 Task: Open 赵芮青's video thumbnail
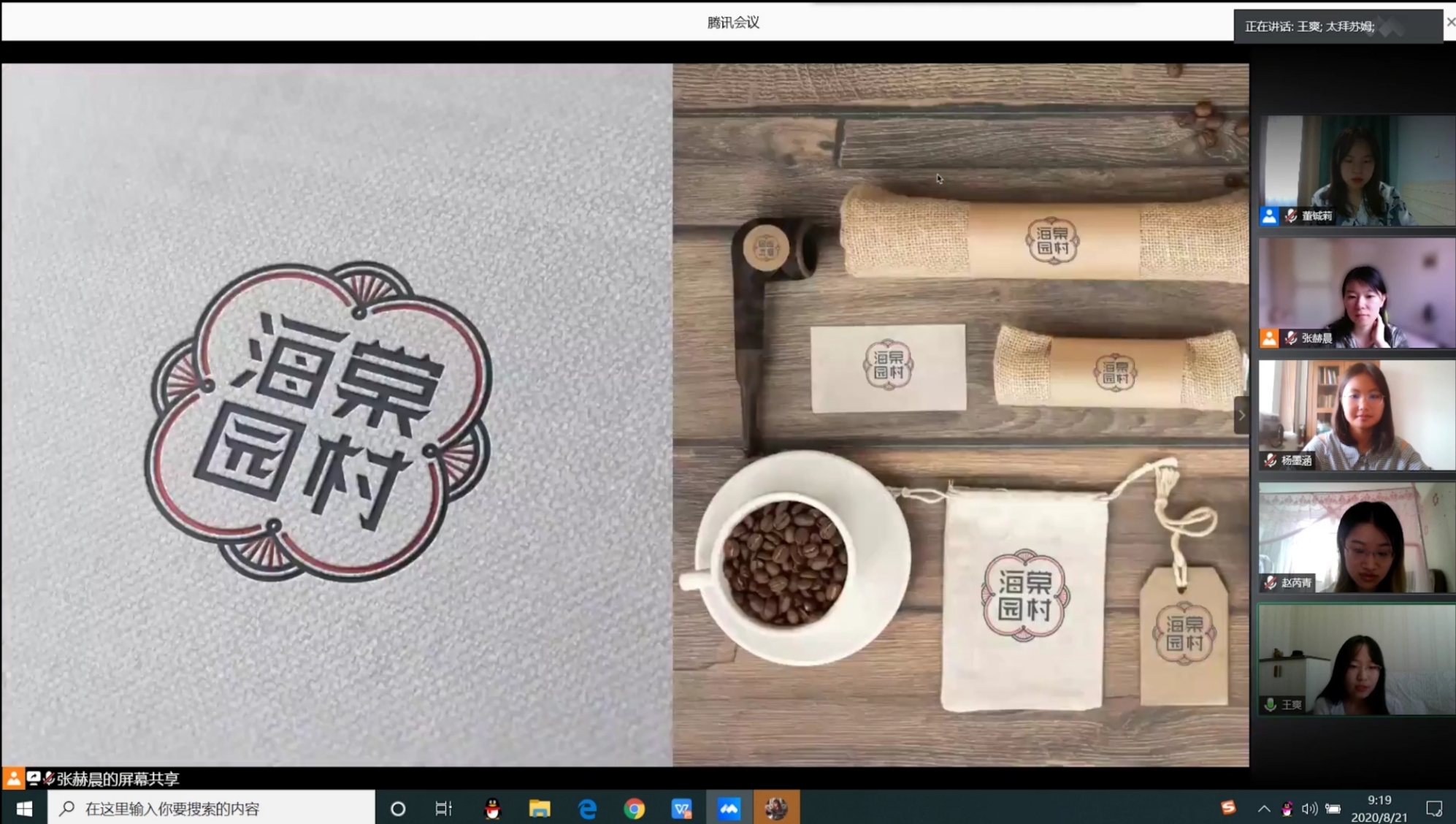(1357, 537)
